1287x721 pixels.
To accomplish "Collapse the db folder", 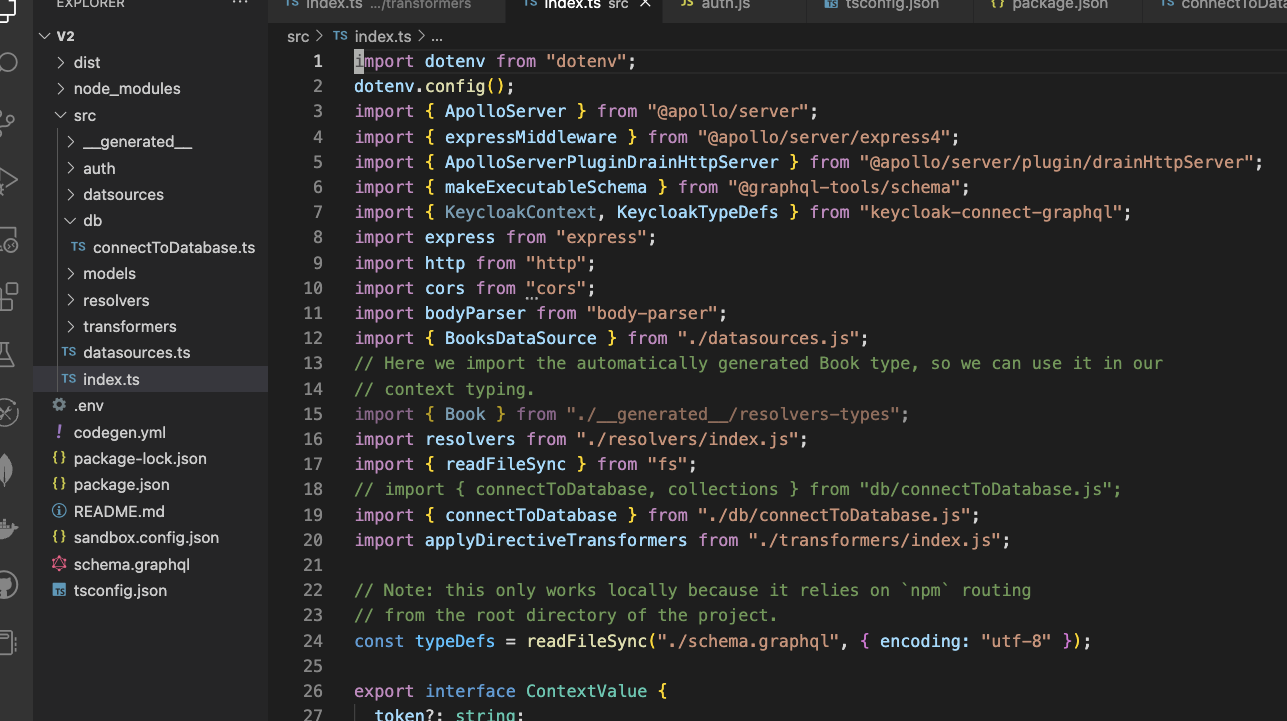I will pos(71,220).
